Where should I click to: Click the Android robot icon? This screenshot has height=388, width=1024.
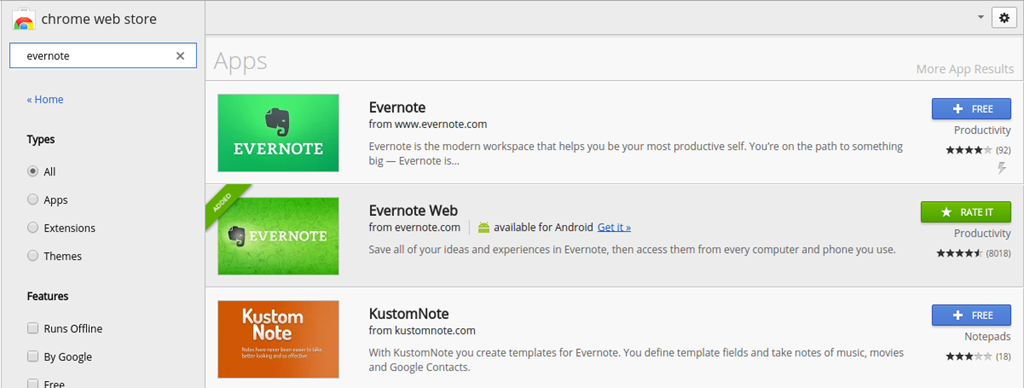(x=484, y=227)
